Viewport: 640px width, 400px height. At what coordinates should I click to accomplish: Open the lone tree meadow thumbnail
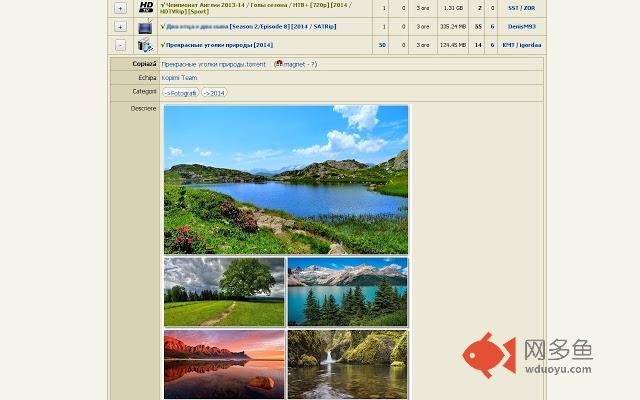pos(224,292)
